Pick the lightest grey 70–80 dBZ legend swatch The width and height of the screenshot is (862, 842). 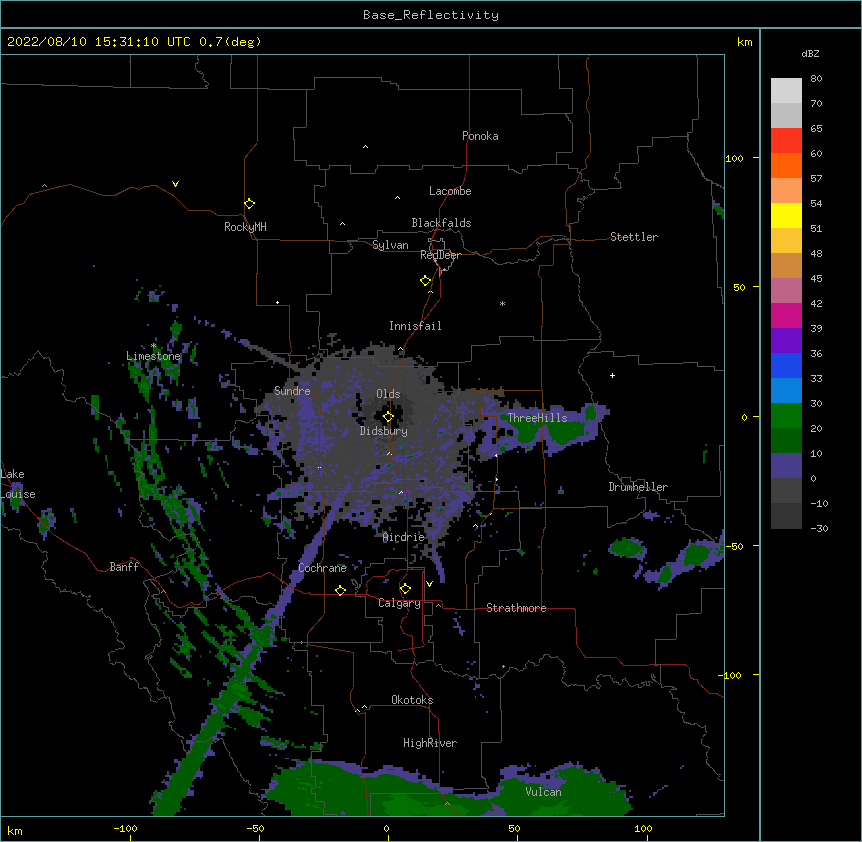tap(786, 91)
